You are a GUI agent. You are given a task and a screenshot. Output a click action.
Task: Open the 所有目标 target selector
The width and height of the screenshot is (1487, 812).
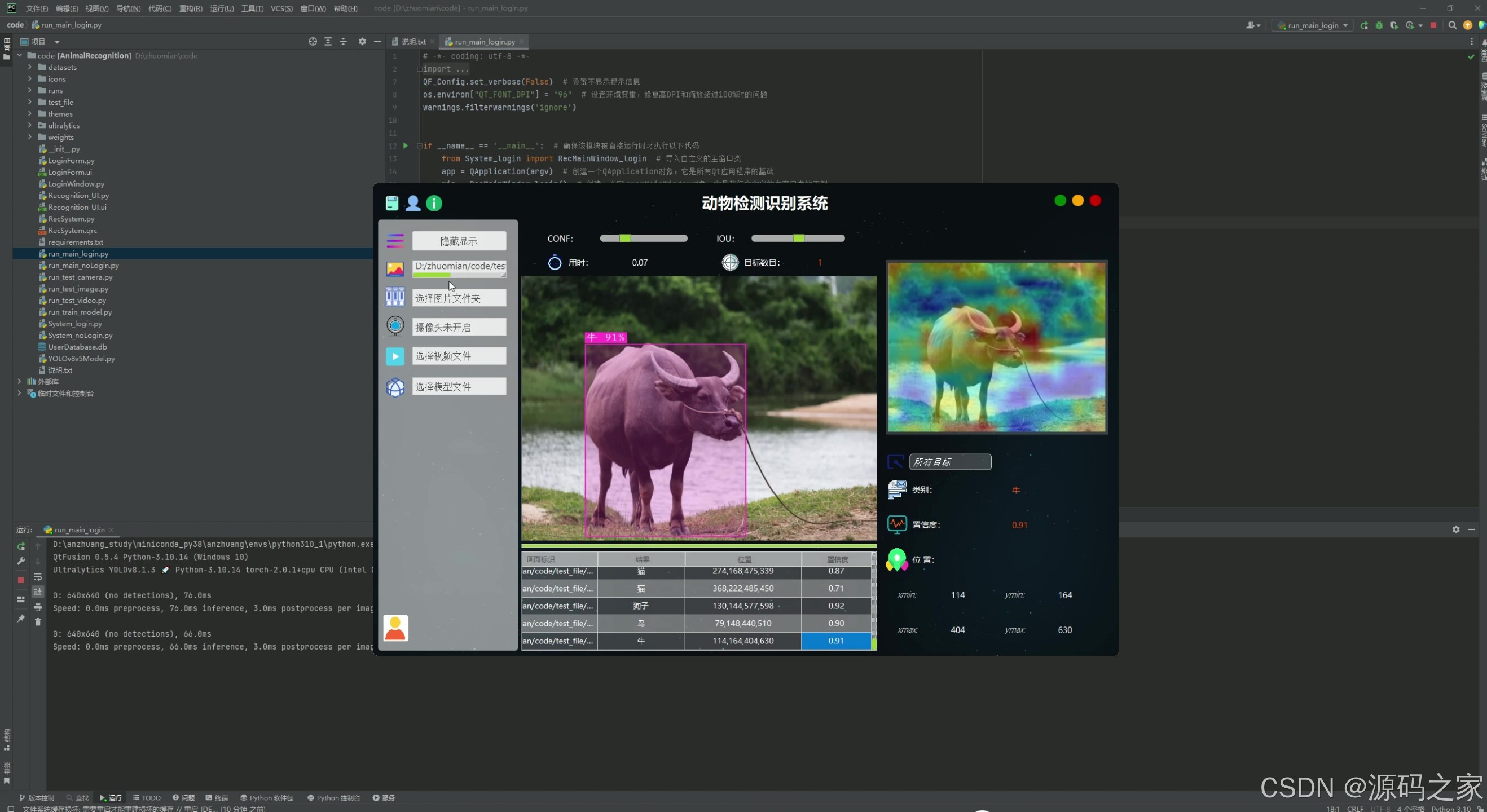[949, 462]
